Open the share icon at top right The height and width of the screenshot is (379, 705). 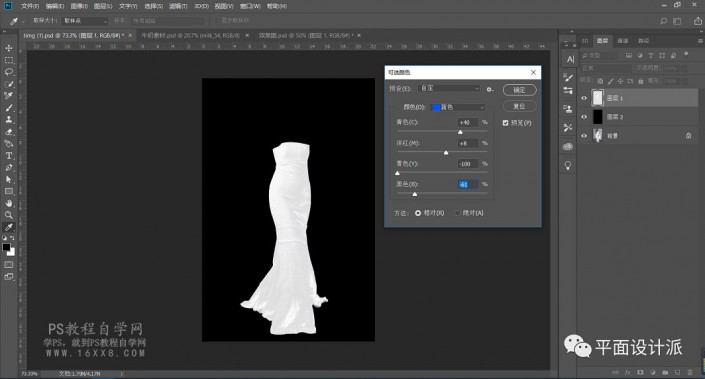[x=697, y=21]
